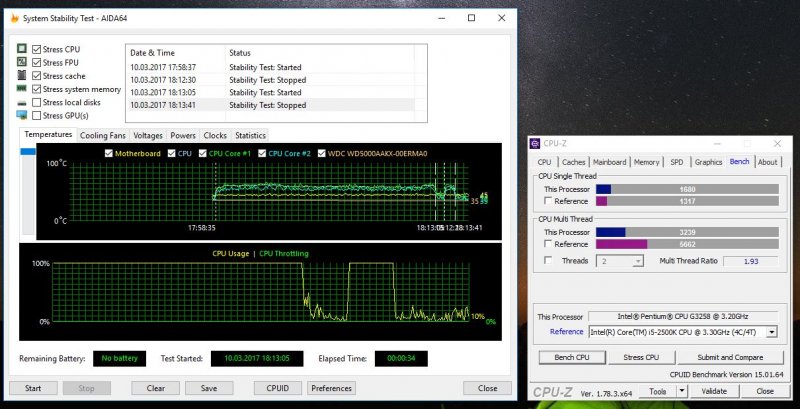Image resolution: width=800 pixels, height=409 pixels.
Task: Click the AIDA64 flame icon in title bar
Action: (x=14, y=17)
